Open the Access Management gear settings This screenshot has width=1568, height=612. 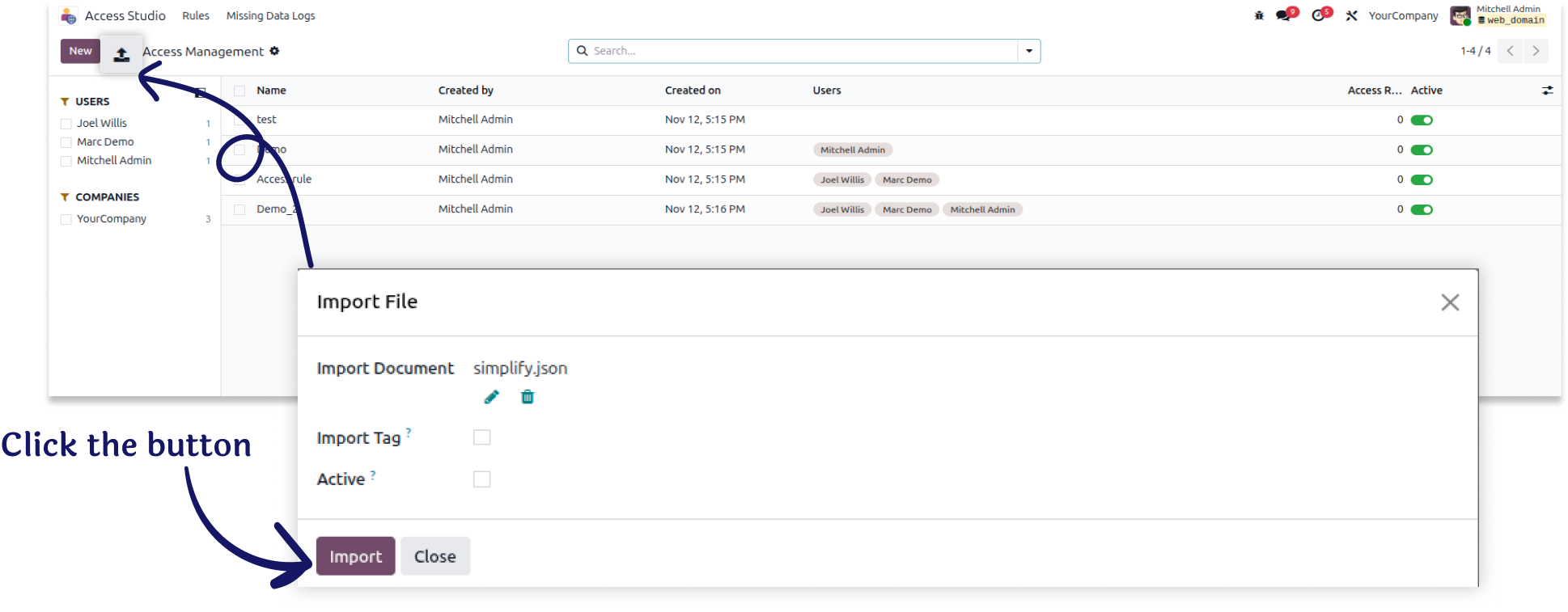click(274, 51)
